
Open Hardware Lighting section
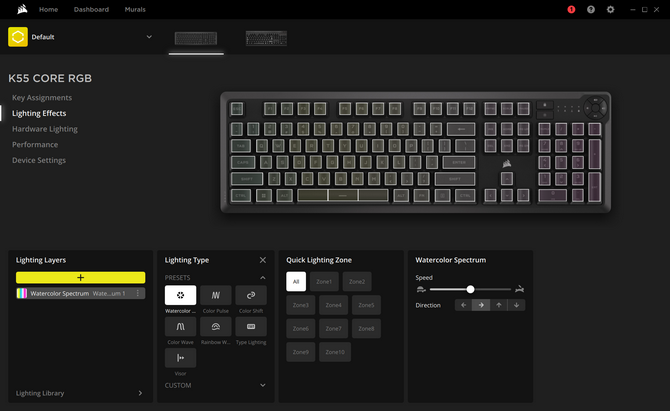45,129
